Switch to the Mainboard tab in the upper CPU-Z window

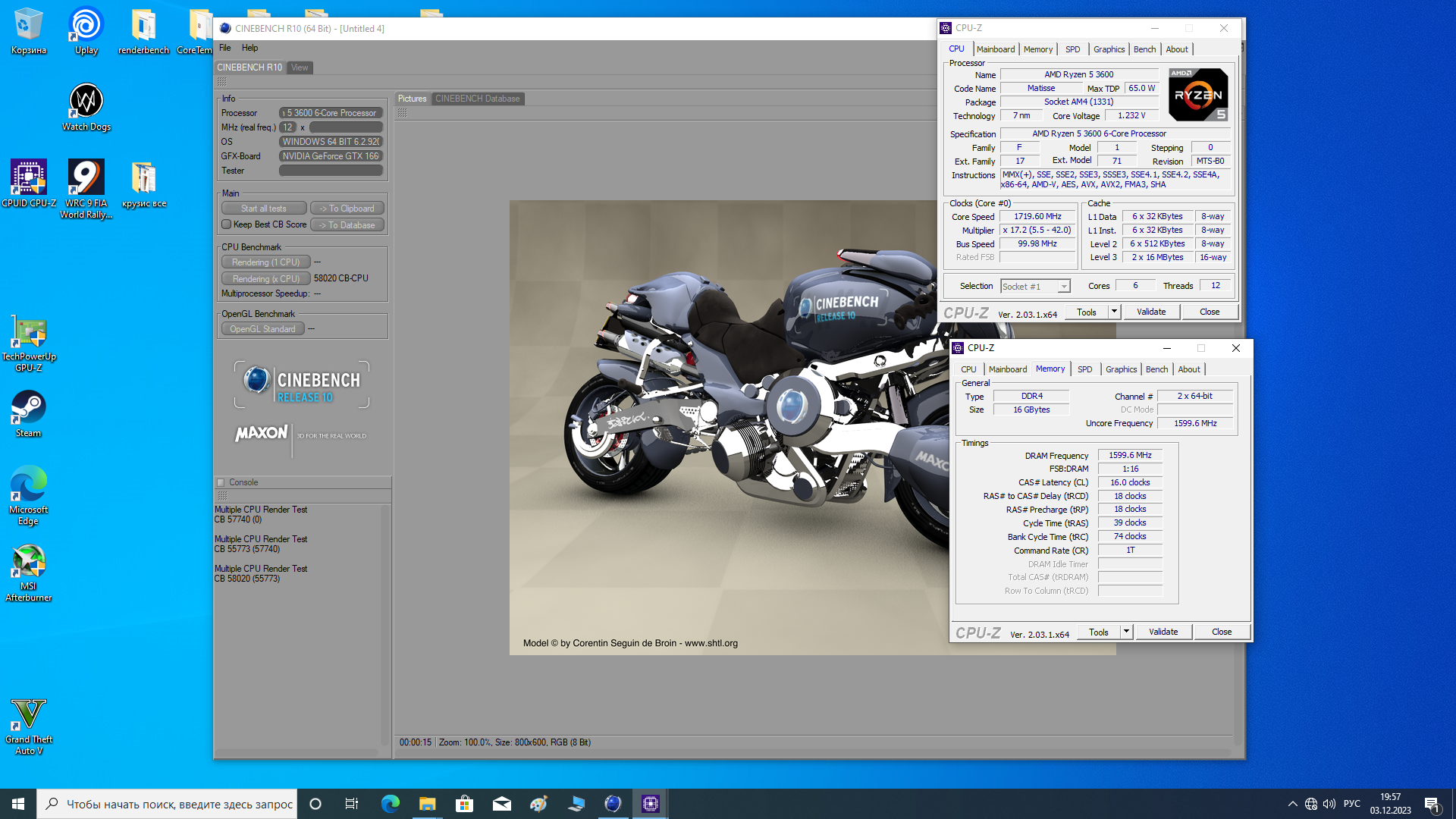(996, 49)
